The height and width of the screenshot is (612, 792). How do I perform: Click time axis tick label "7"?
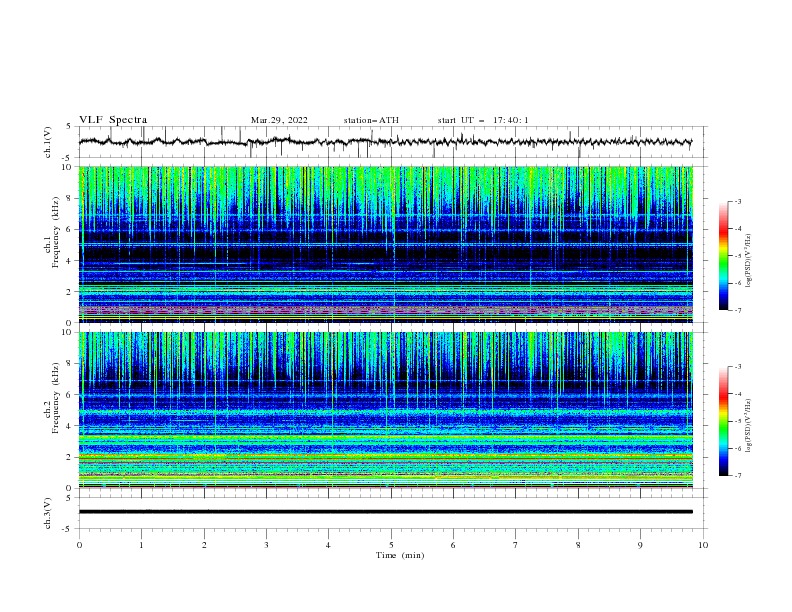[516, 545]
